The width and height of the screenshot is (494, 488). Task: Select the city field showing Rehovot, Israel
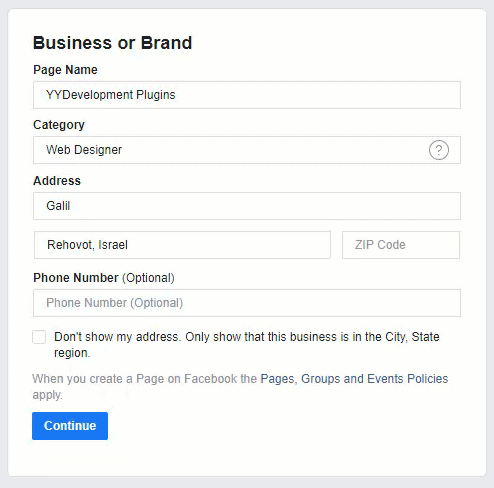tap(182, 245)
